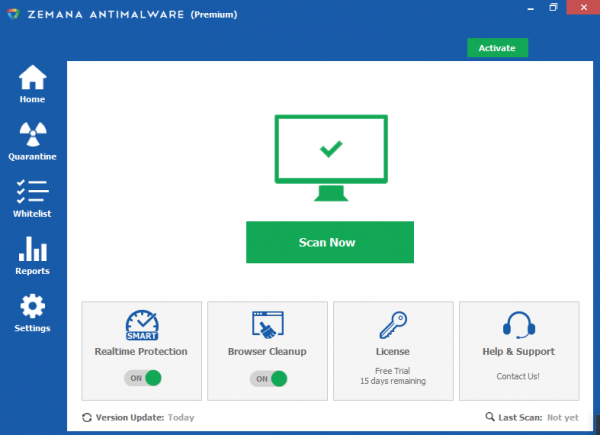Open Settings via the gear icon
Viewport: 600px width, 435px height.
[x=33, y=306]
